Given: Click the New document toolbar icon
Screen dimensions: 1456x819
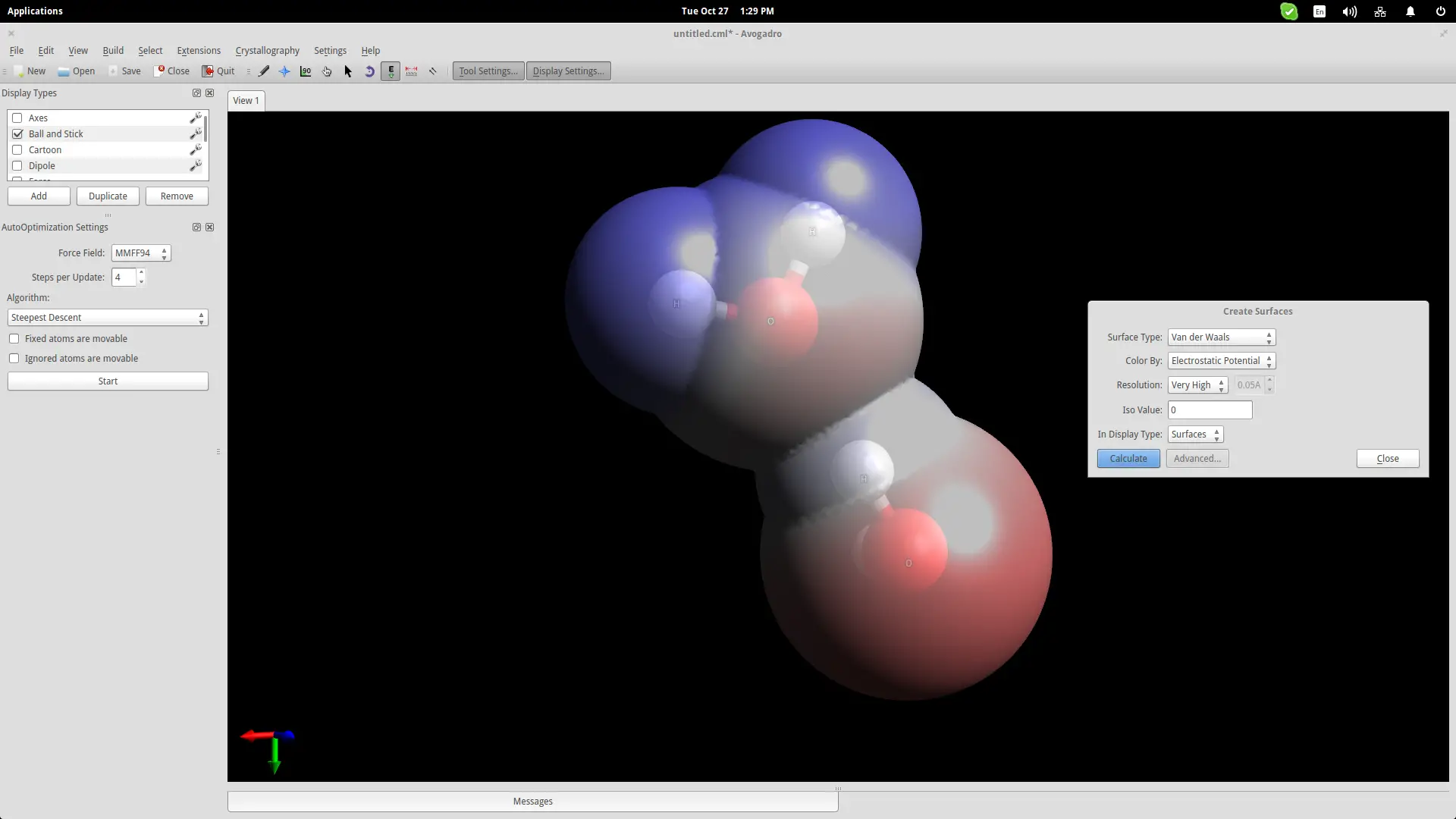Looking at the screenshot, I should point(30,71).
